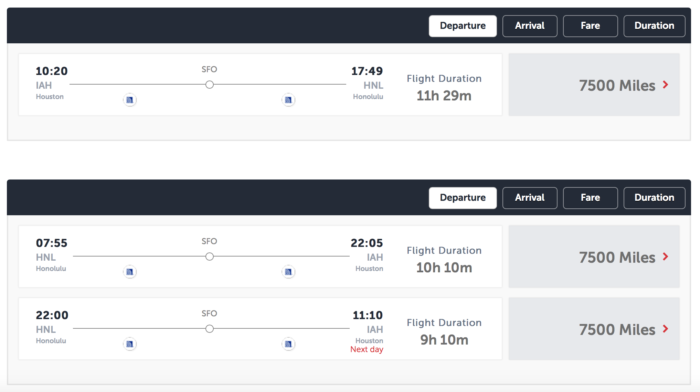Click first airline icon on 07:55 HNL flight
The width and height of the screenshot is (700, 392).
click(x=129, y=271)
